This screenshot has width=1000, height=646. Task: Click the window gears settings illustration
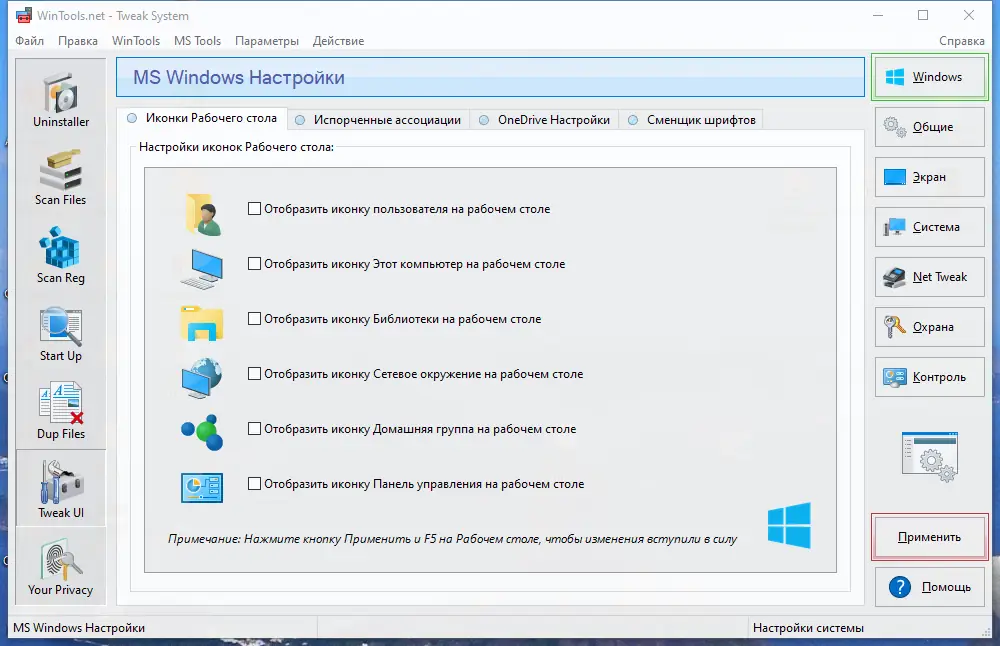[x=930, y=456]
